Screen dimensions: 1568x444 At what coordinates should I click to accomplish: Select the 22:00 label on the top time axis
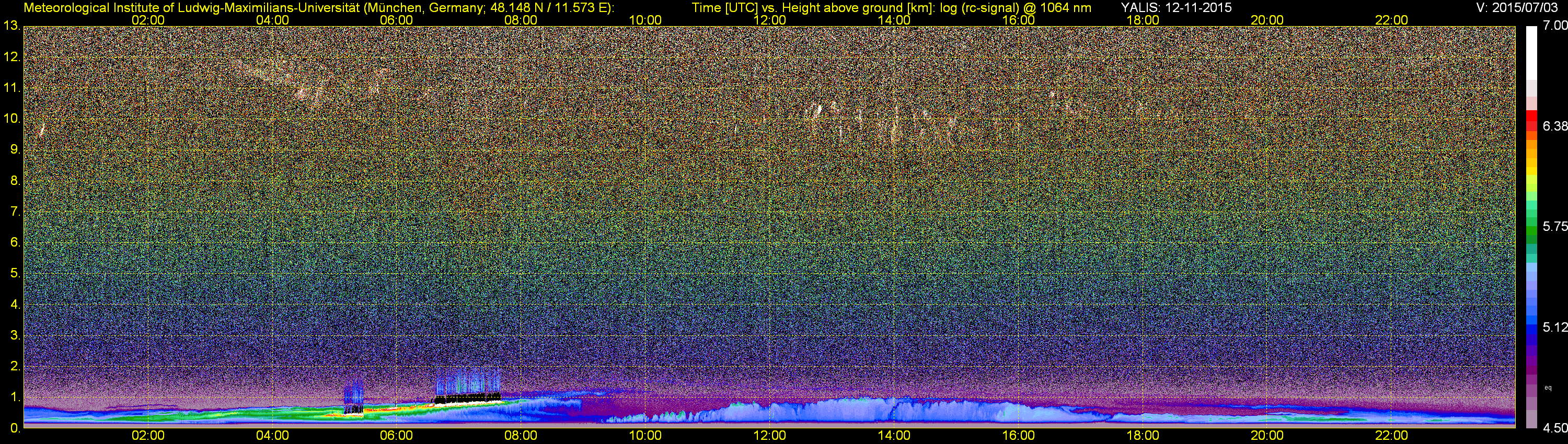tap(1391, 20)
